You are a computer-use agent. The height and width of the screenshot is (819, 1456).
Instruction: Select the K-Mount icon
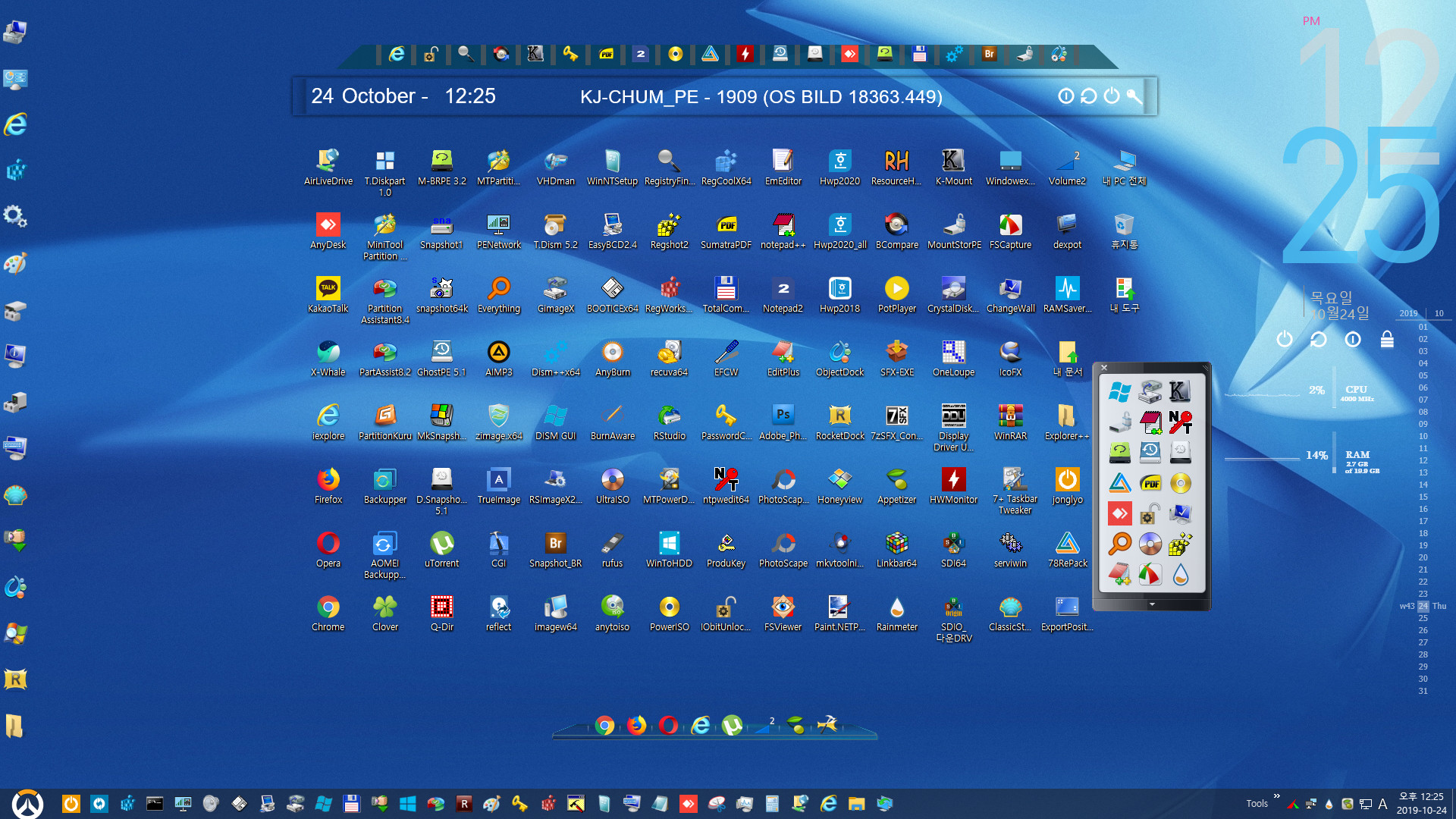tap(953, 167)
